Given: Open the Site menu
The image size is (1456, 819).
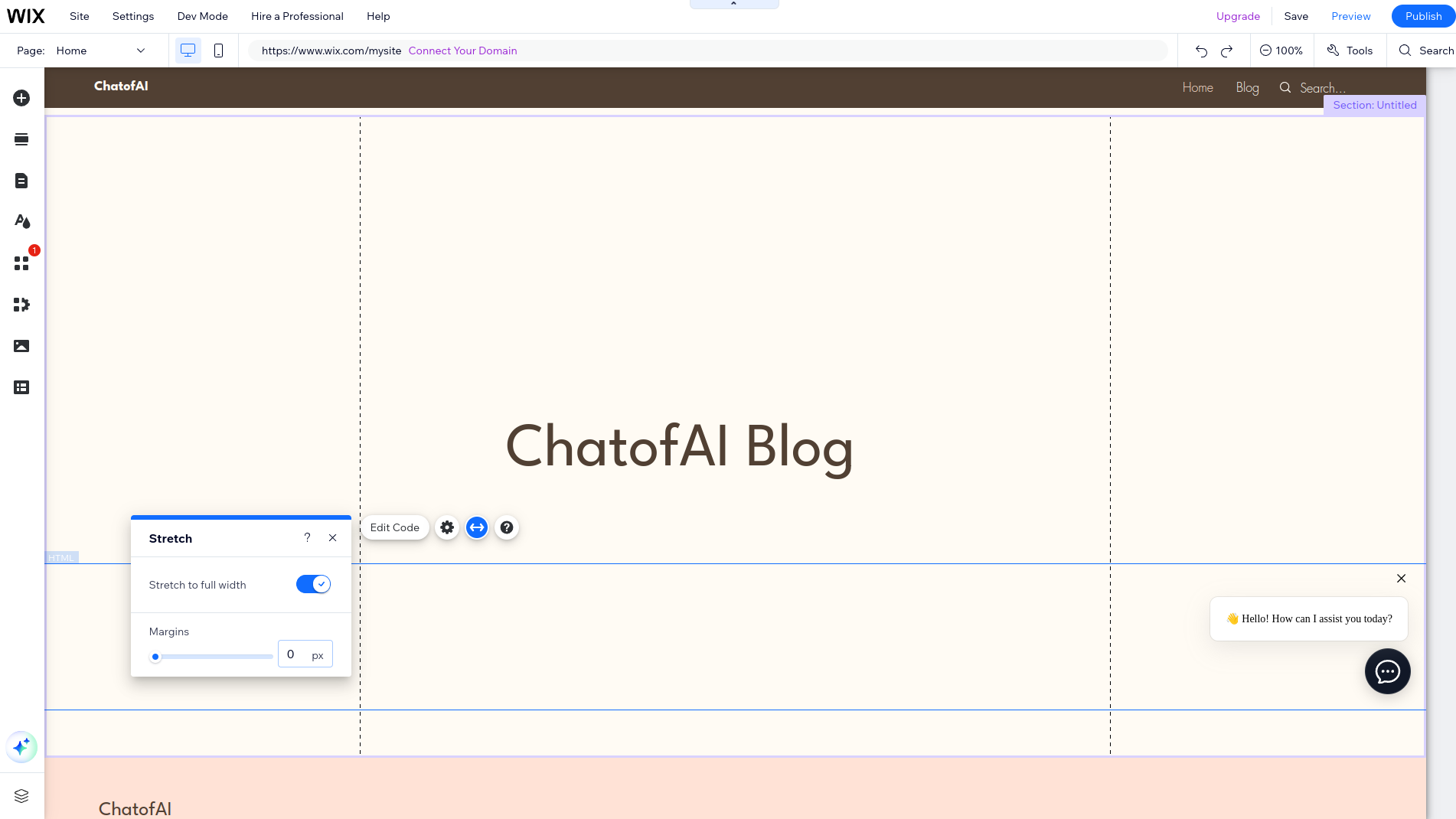Looking at the screenshot, I should [80, 16].
